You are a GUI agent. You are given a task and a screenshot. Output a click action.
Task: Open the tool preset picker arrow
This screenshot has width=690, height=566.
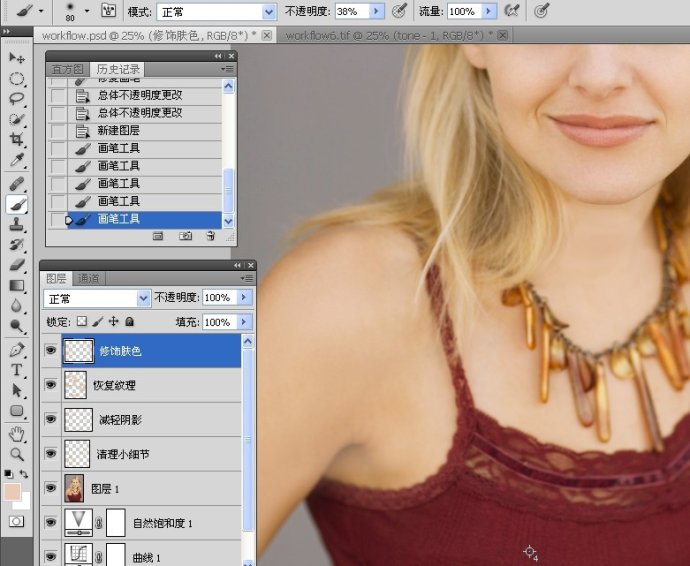(x=41, y=11)
